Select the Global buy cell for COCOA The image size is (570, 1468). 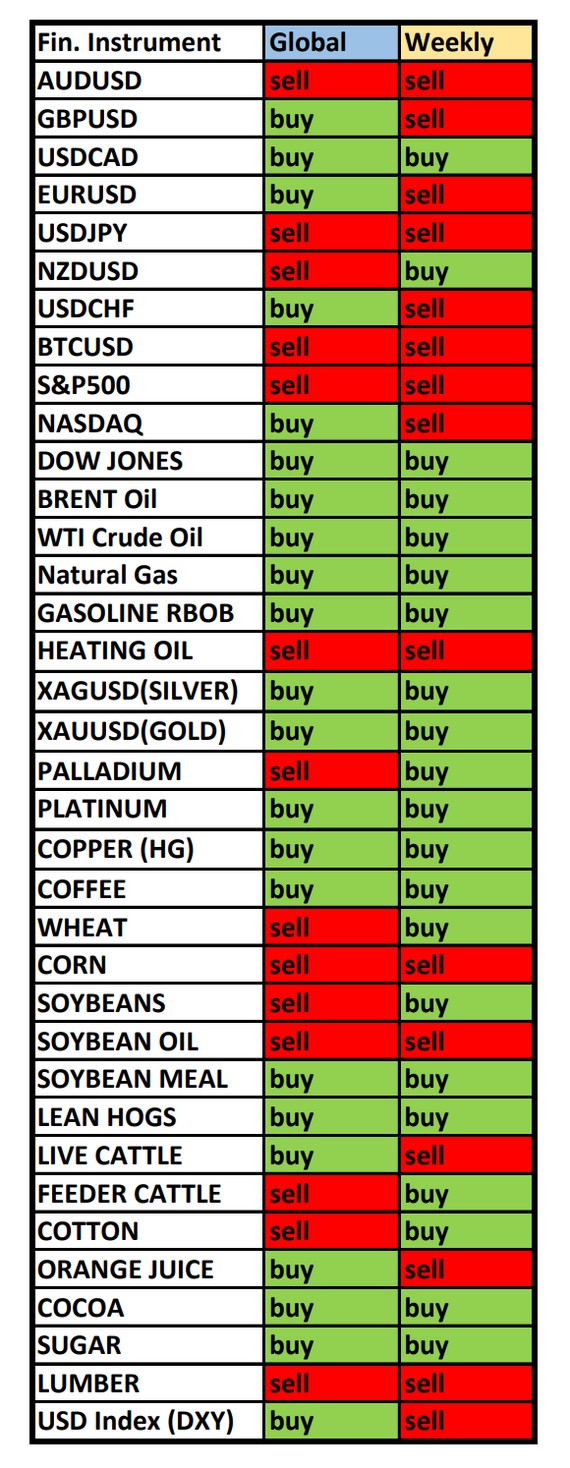pyautogui.click(x=332, y=1307)
